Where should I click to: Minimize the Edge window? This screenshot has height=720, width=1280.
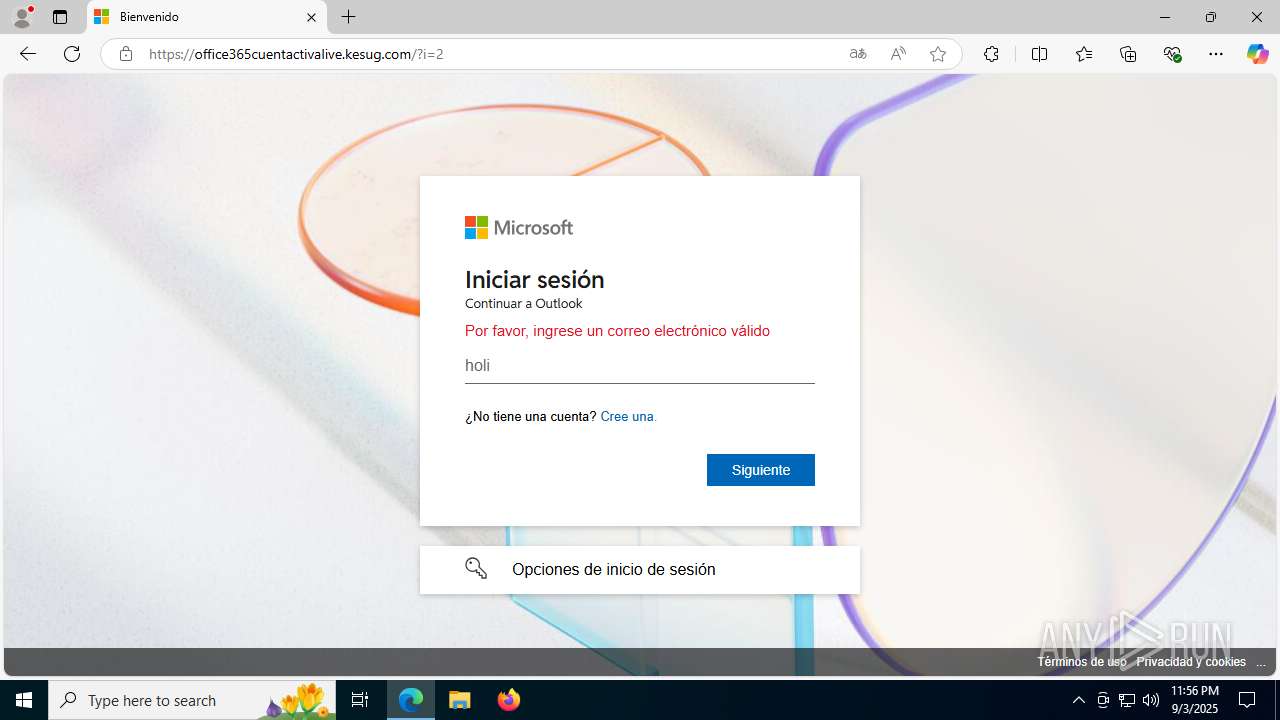[x=1165, y=17]
